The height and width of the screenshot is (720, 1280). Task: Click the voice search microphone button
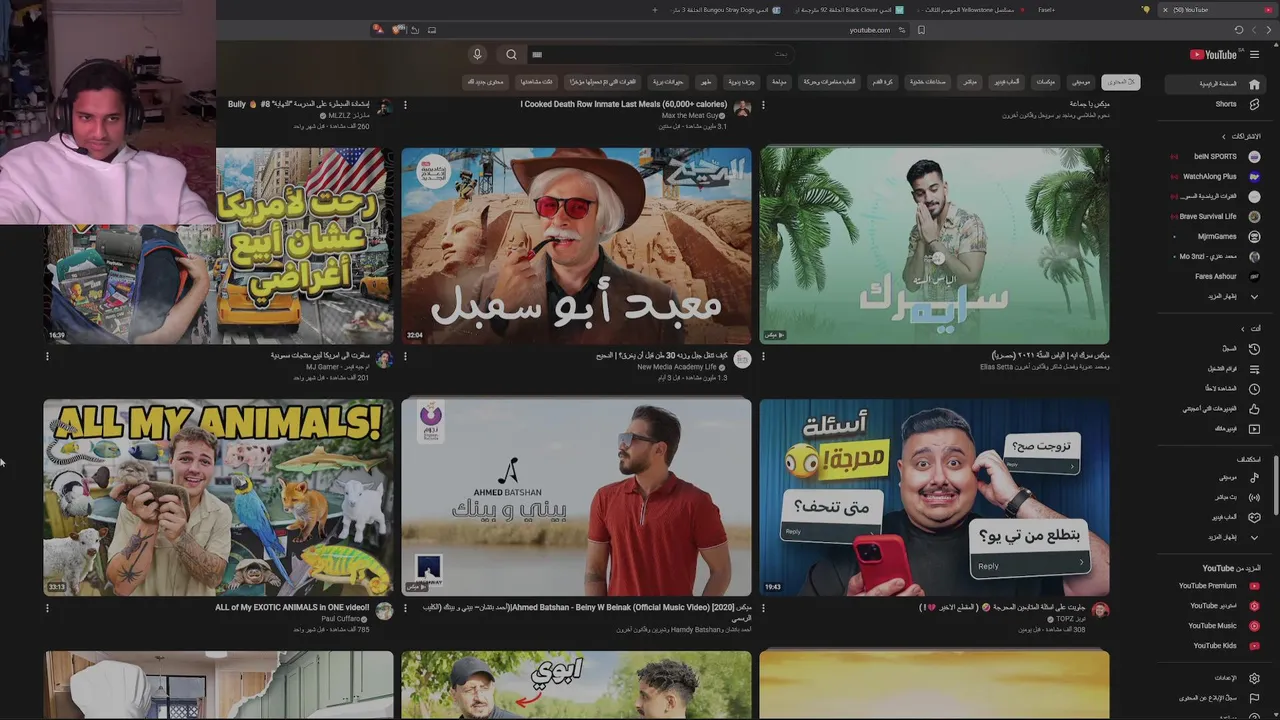coord(477,55)
